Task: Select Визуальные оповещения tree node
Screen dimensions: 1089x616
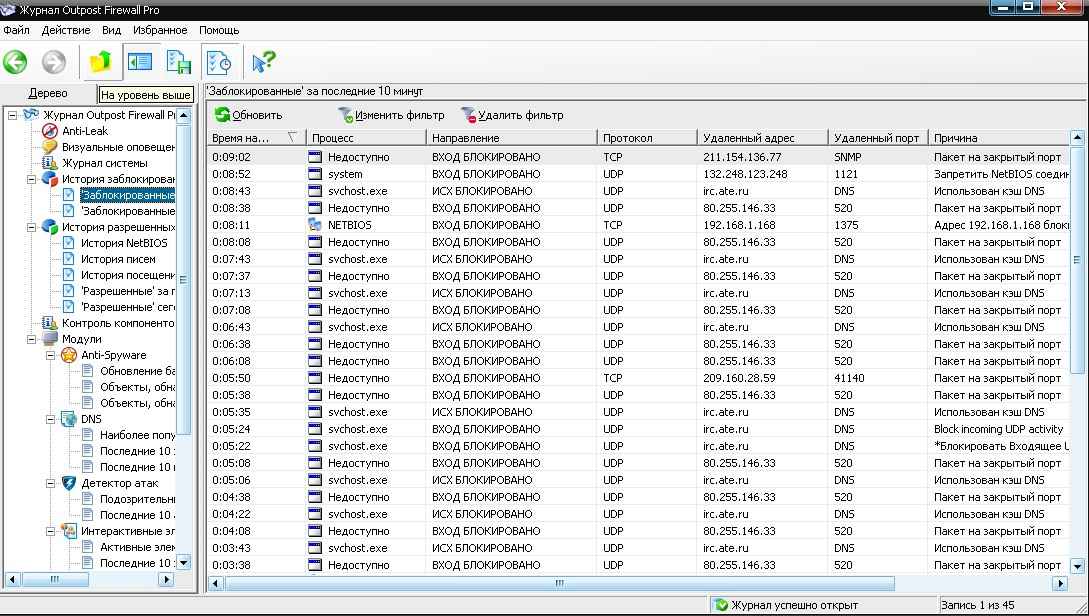Action: (118, 147)
